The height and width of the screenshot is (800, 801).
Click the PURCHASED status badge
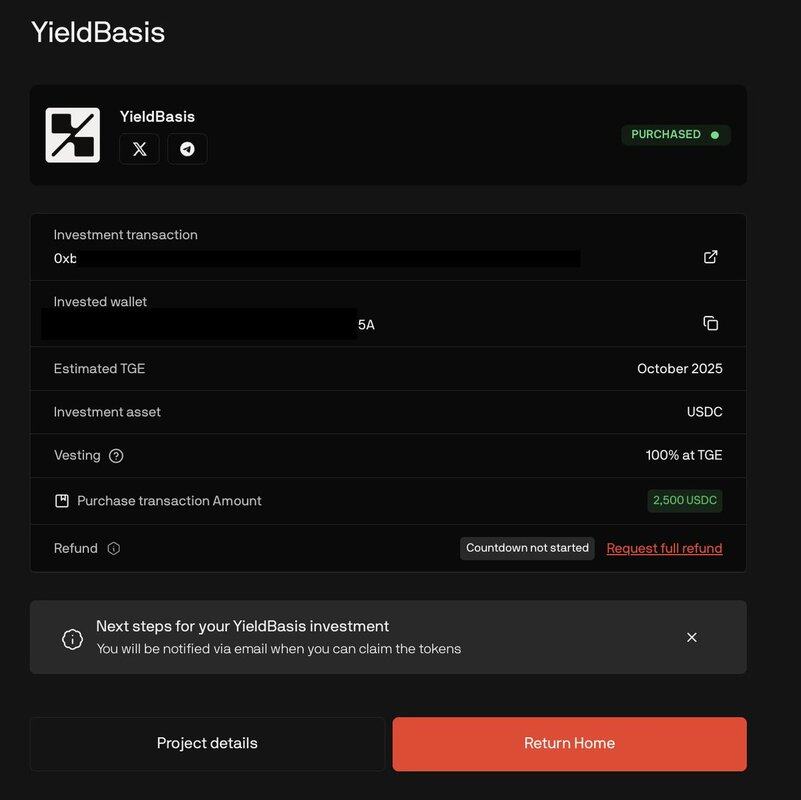[675, 134]
